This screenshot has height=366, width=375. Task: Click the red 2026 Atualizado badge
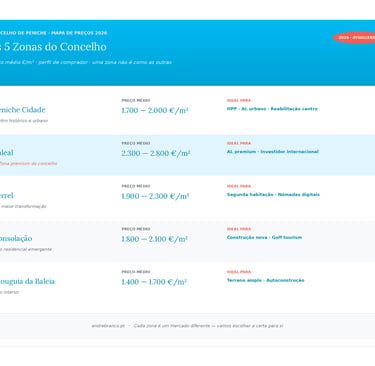[x=354, y=38]
